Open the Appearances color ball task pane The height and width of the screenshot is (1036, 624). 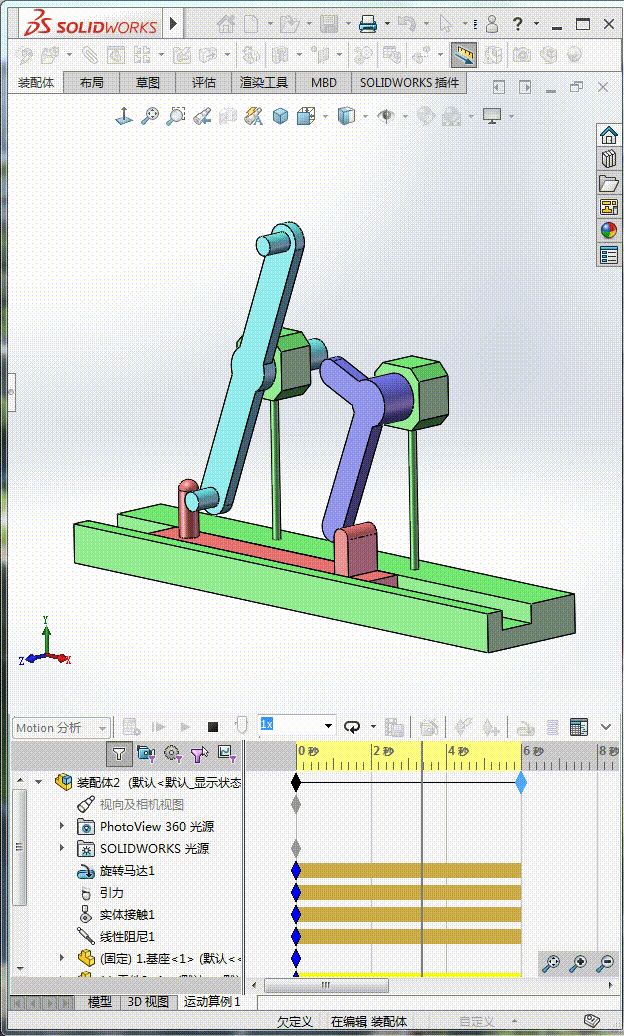609,230
